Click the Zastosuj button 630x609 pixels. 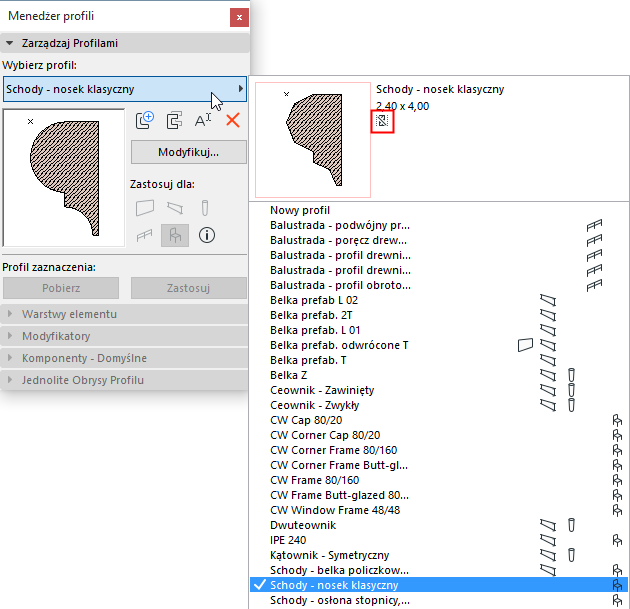point(188,288)
